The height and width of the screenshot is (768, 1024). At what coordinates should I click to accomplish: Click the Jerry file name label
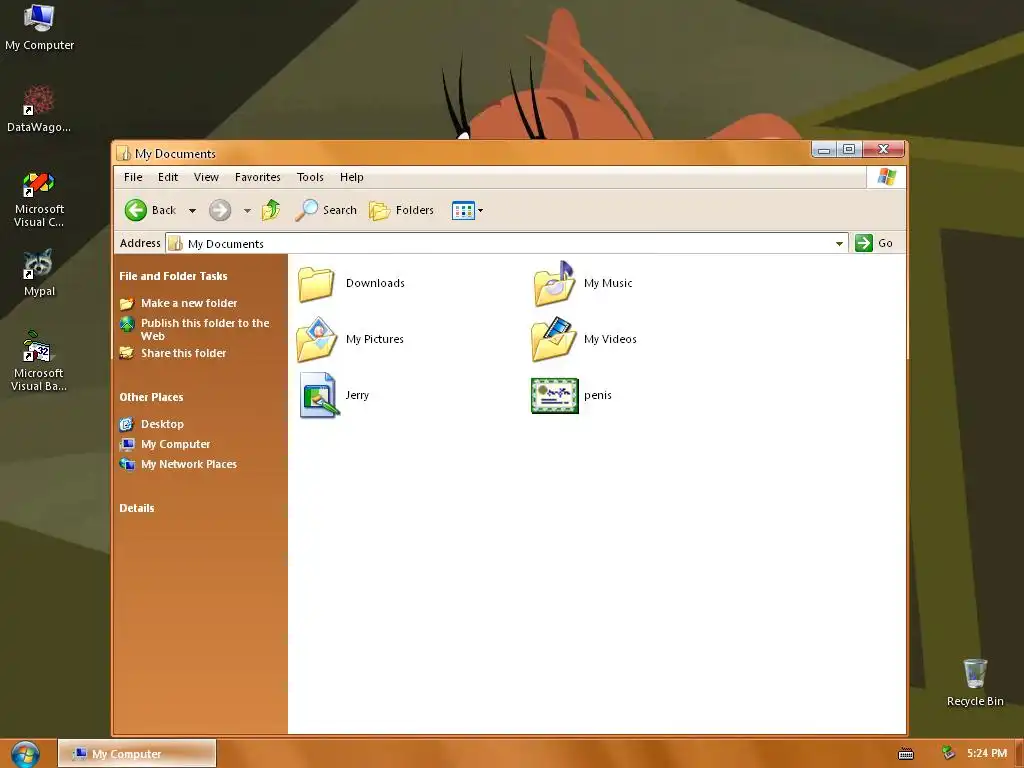[x=357, y=396]
